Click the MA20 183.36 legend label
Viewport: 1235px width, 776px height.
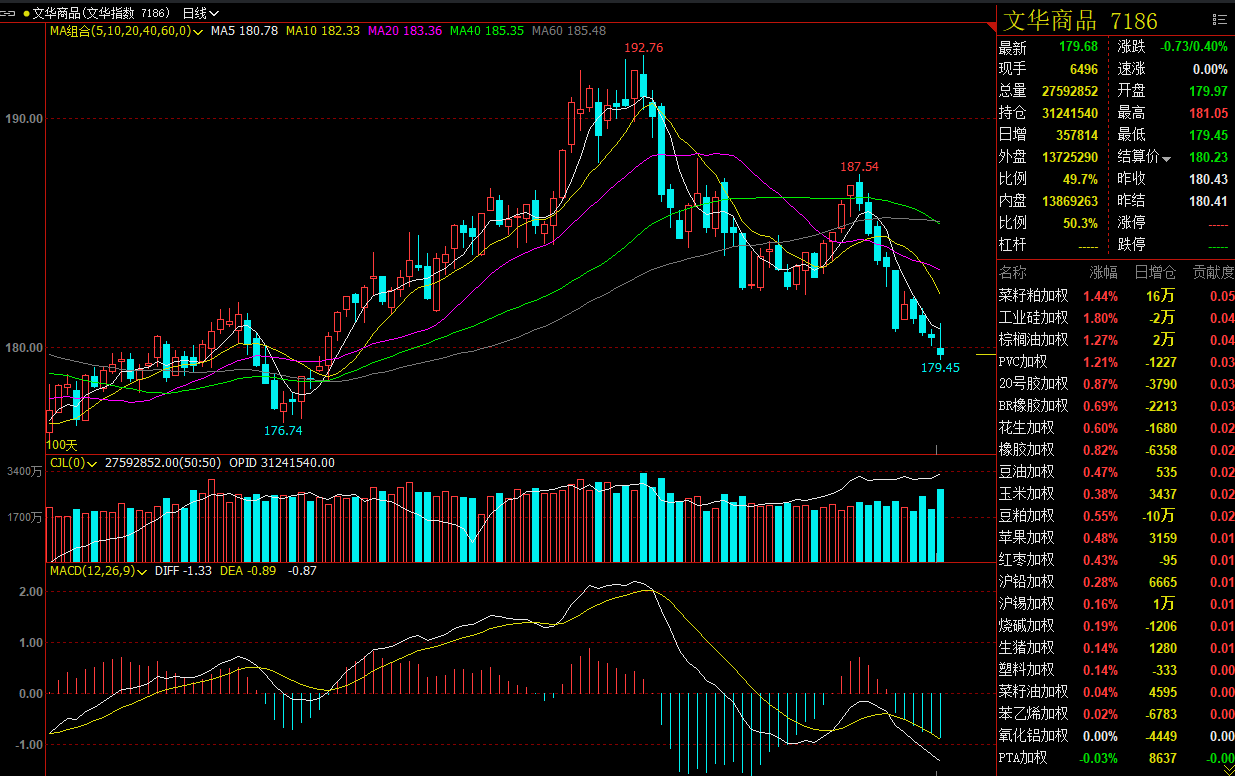[405, 31]
